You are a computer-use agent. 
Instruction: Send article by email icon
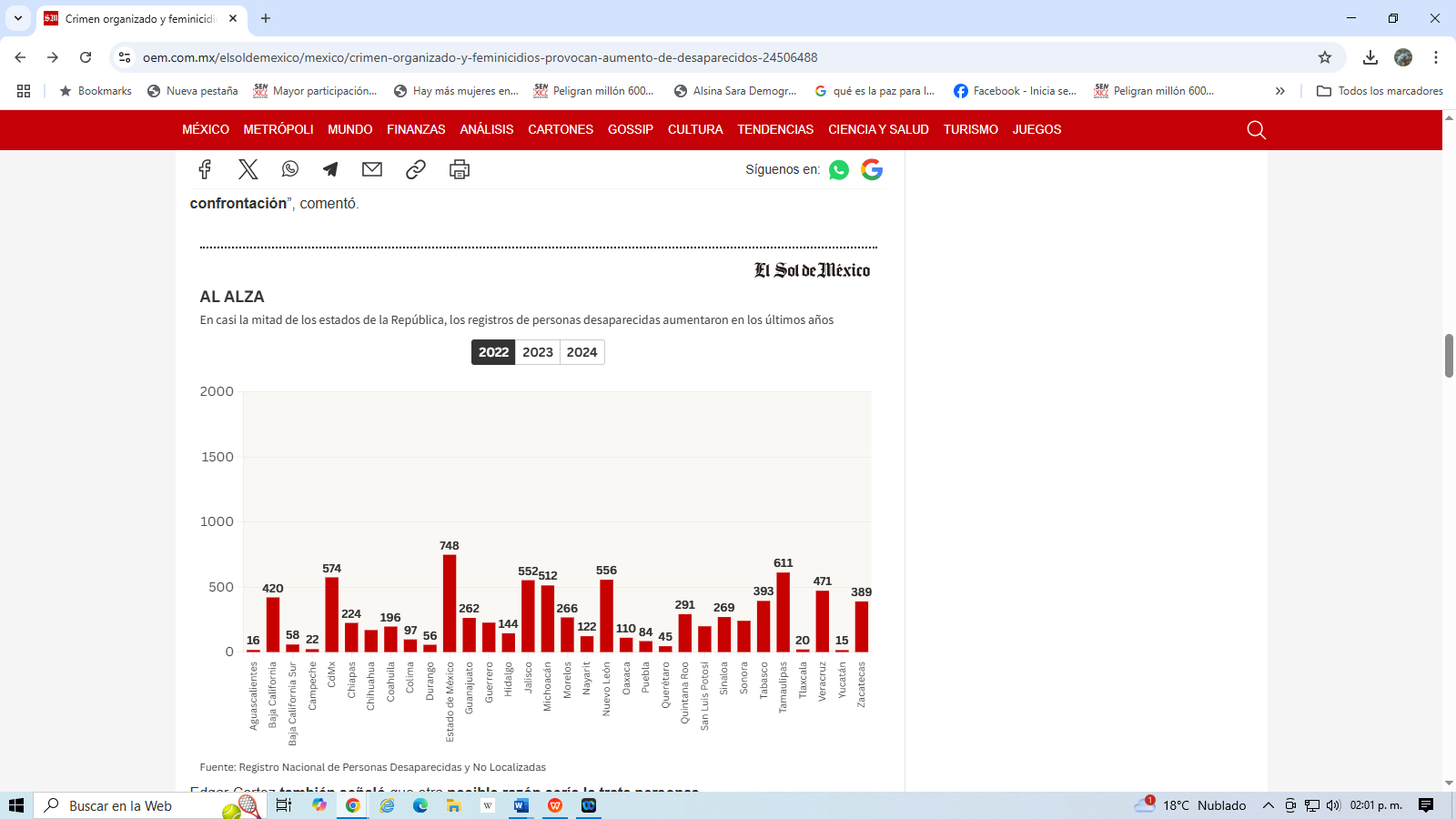click(372, 169)
